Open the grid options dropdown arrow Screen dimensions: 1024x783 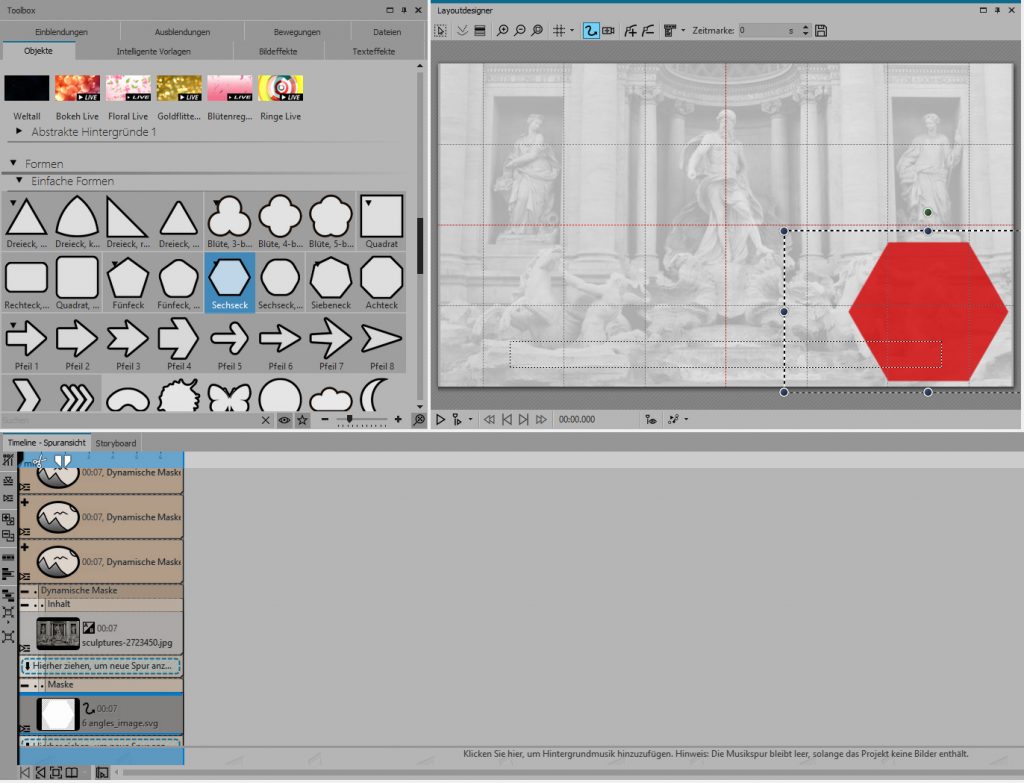pyautogui.click(x=571, y=31)
